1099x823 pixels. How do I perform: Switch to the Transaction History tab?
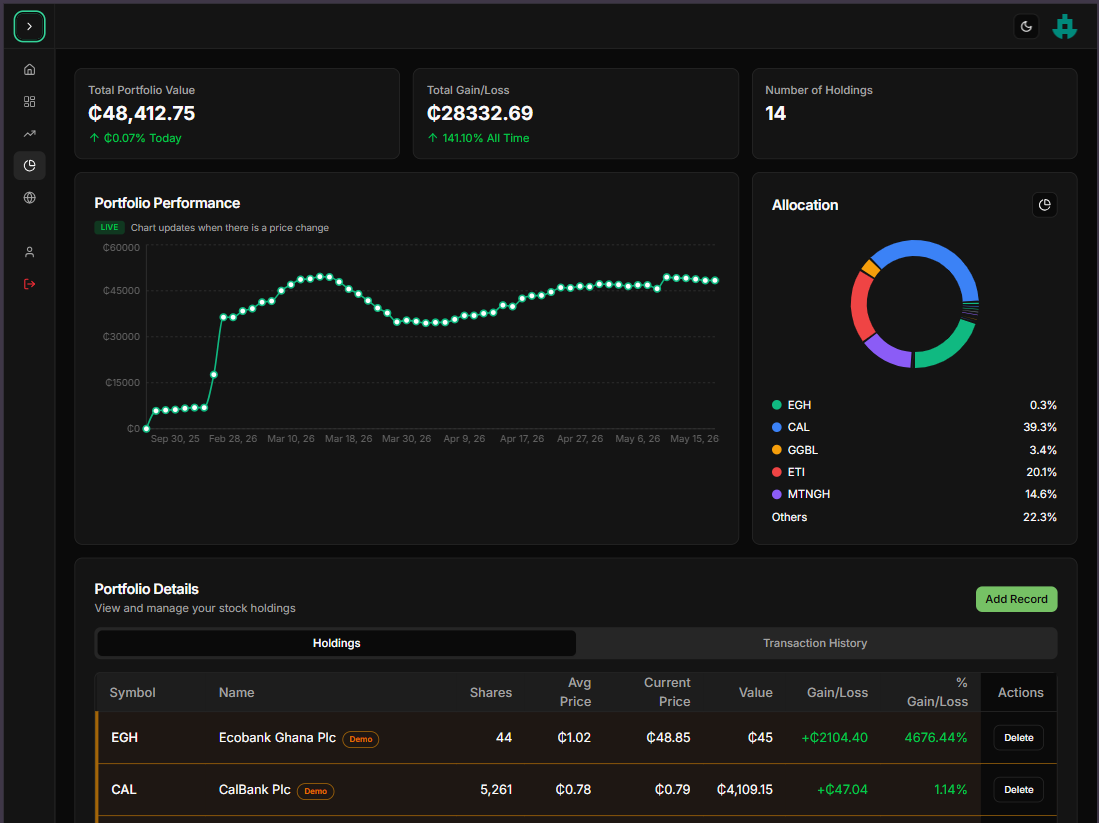[x=814, y=643]
